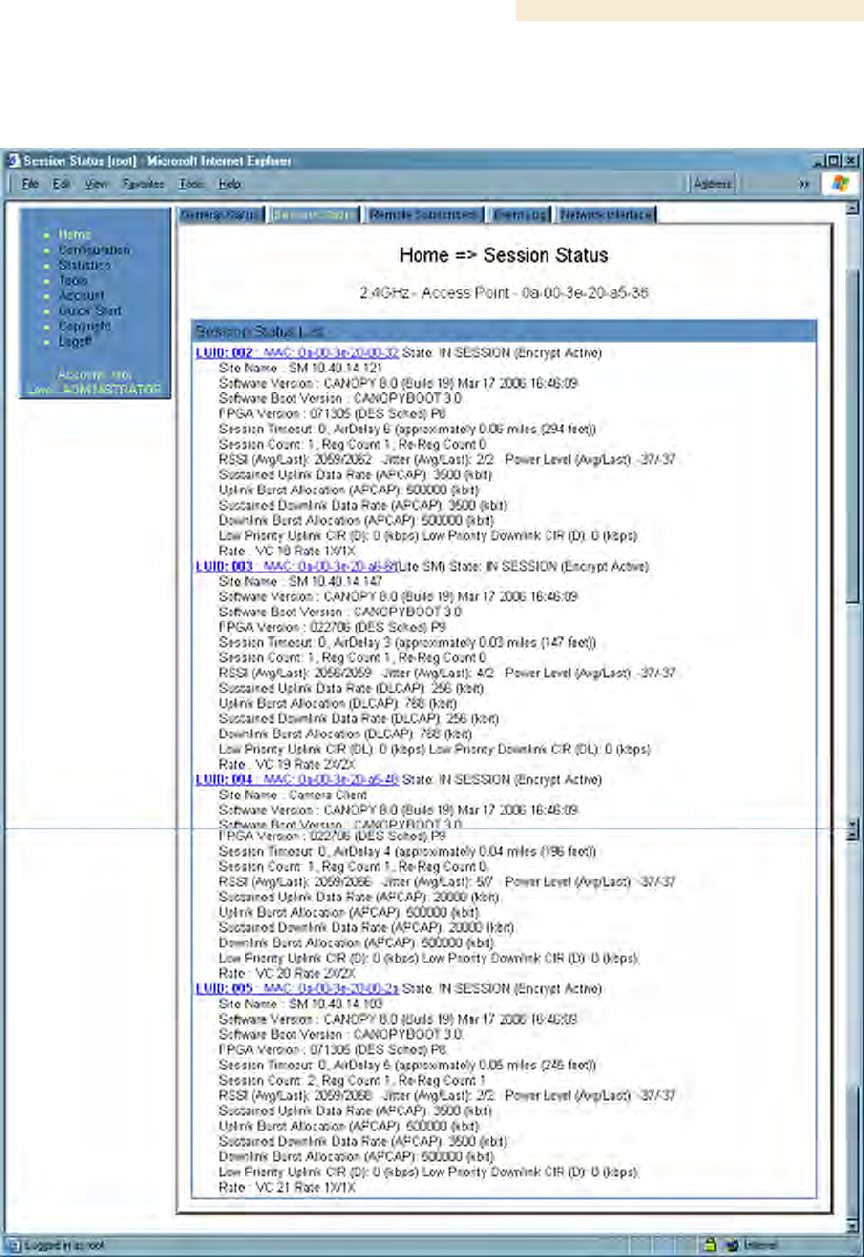Open Quick Start in the sidebar

(90, 311)
